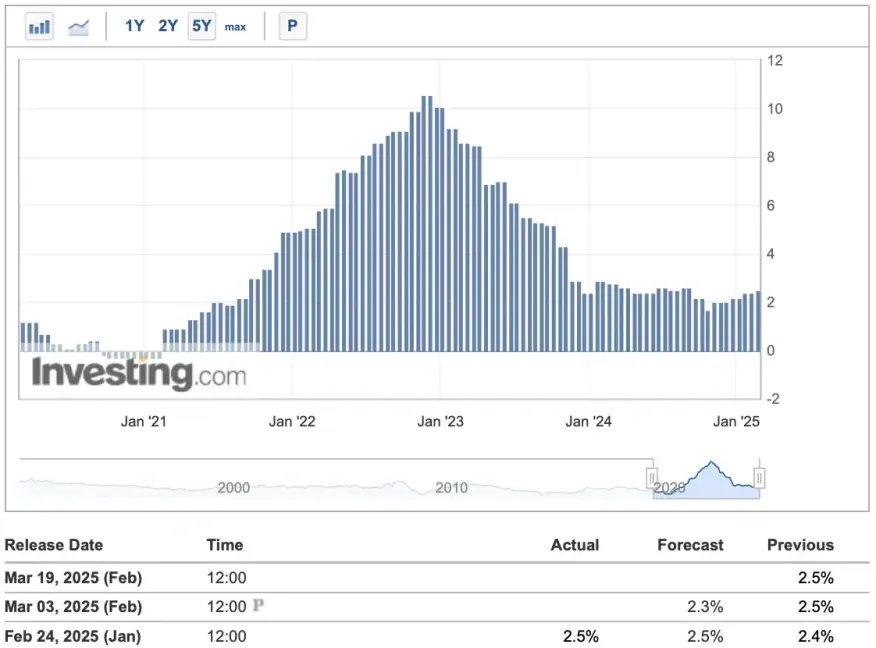Screen dimensions: 876x648
Task: Click the preliminary P icon beside 12:00
Action: click(258, 606)
